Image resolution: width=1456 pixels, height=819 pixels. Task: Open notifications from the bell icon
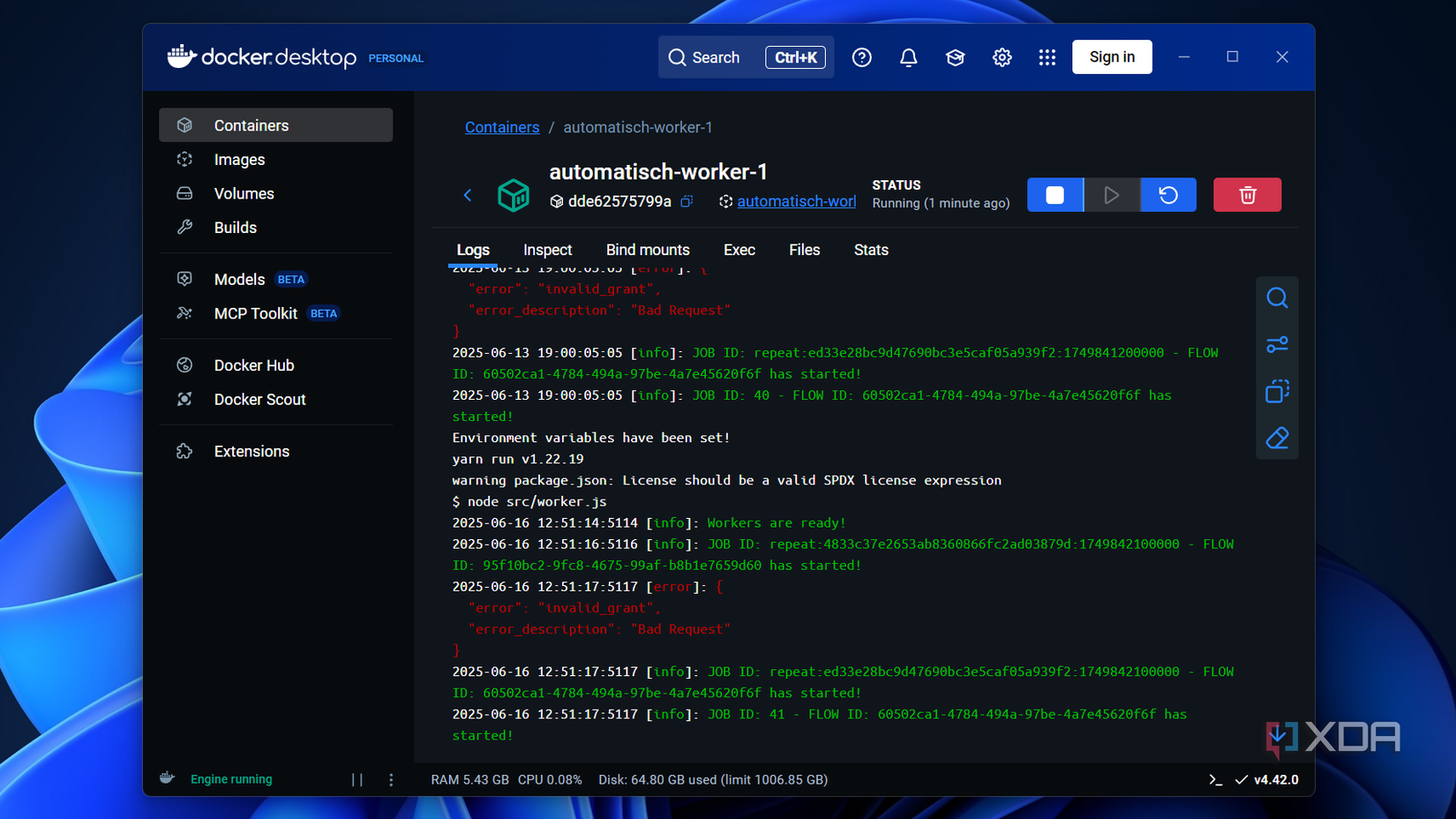pos(908,56)
